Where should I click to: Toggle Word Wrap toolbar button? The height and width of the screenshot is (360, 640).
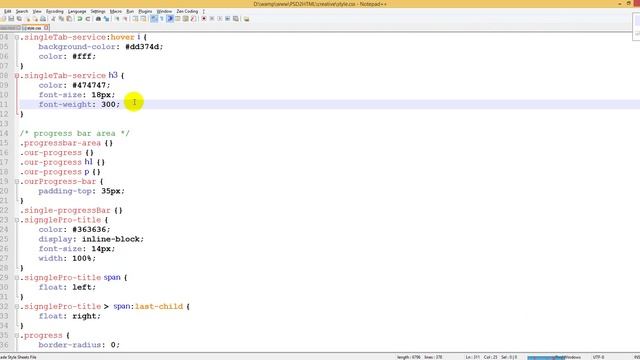point(154,19)
